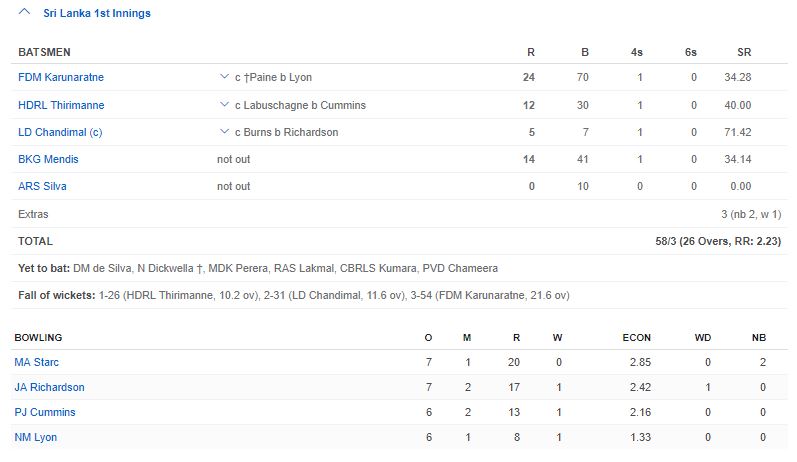Open bowler PJ Cummins profile
This screenshot has height=462, width=797.
click(44, 412)
